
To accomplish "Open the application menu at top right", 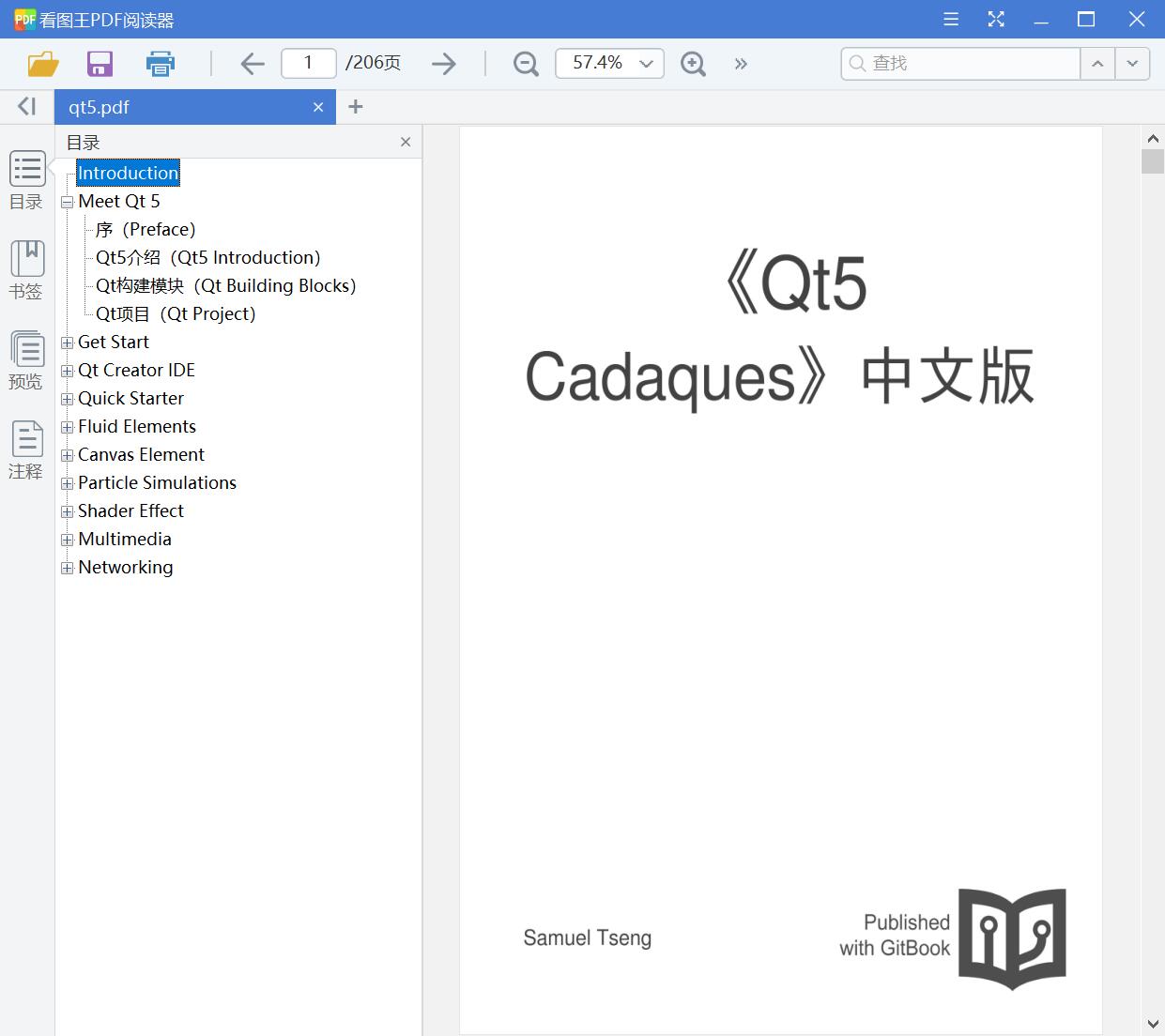I will [x=950, y=19].
